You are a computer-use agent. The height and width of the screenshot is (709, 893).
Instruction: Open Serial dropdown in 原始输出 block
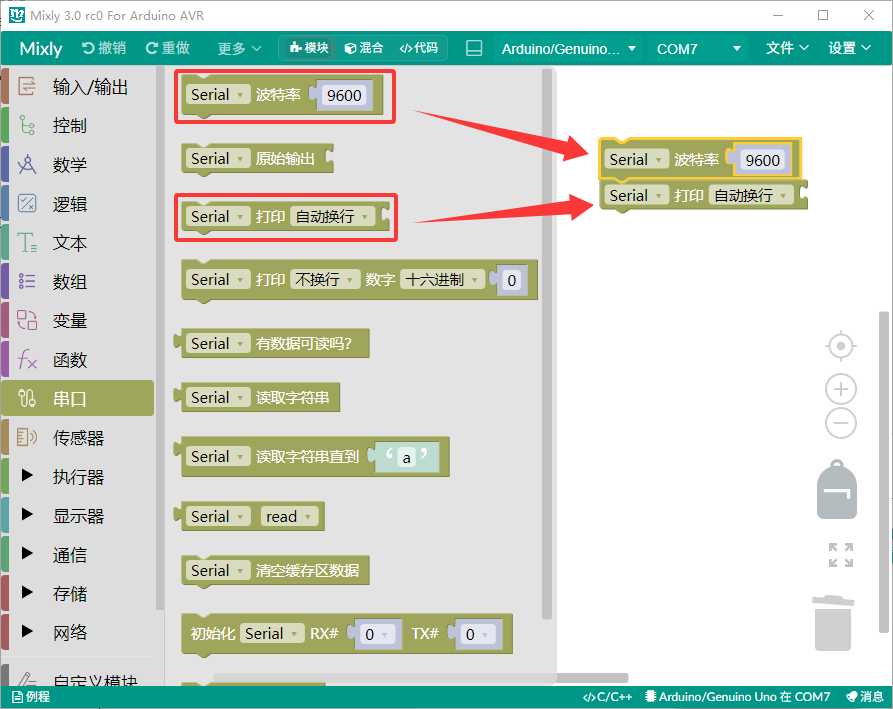pos(218,158)
